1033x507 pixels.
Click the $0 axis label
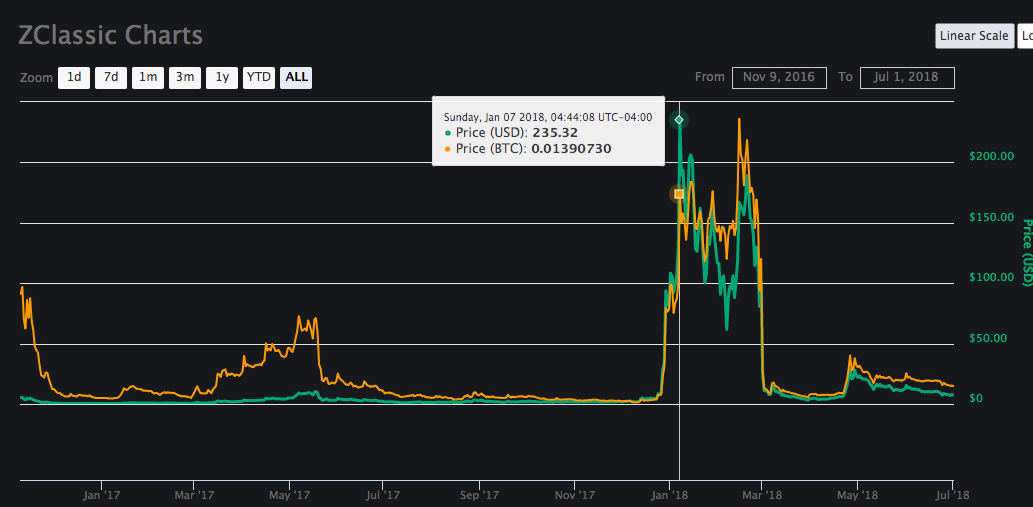coord(977,398)
